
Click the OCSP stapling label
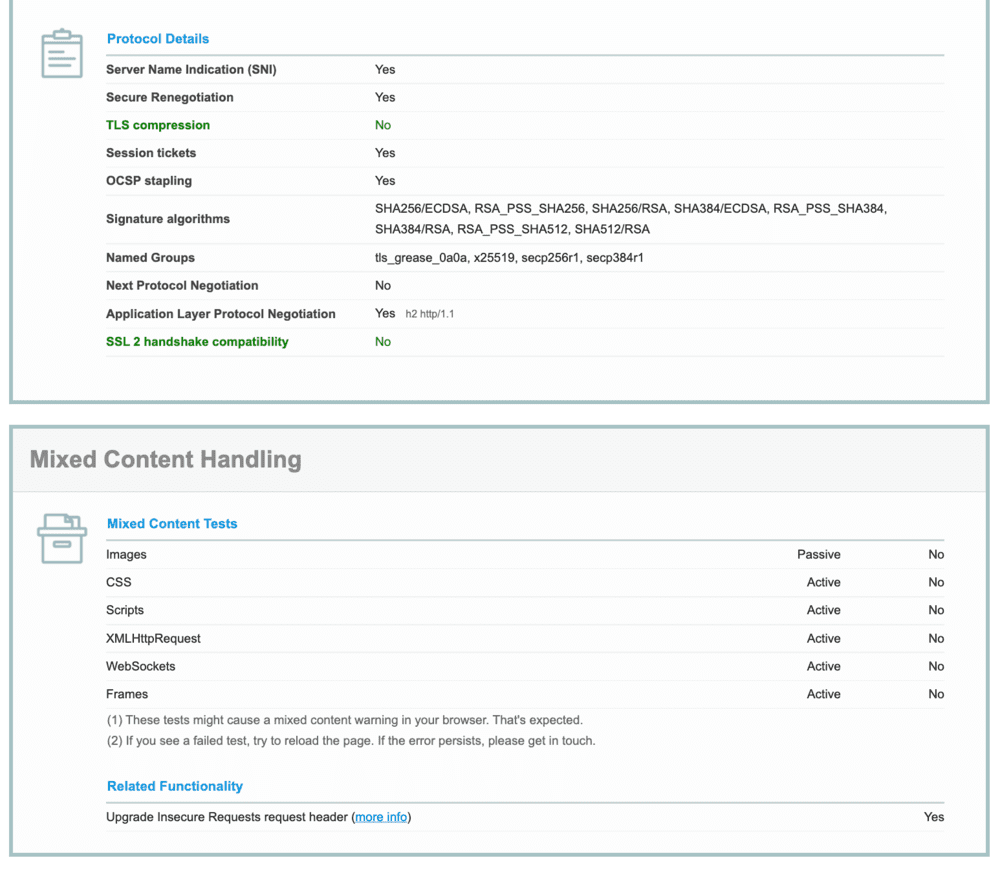(149, 180)
